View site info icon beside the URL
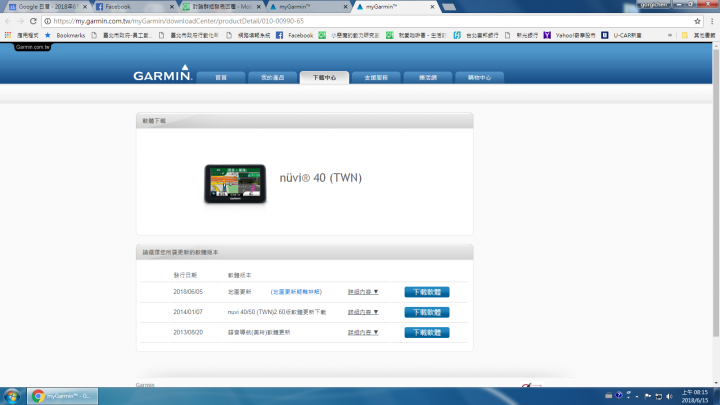The height and width of the screenshot is (405, 720). 47,21
